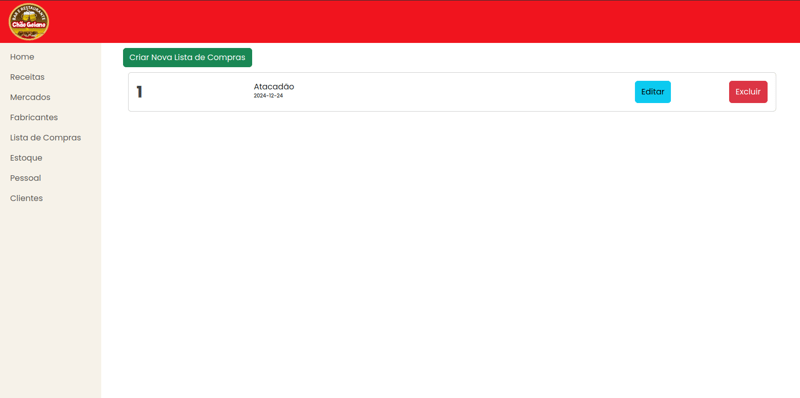This screenshot has height=398, width=800.
Task: Open the Estoque sidebar link
Action: [x=26, y=158]
